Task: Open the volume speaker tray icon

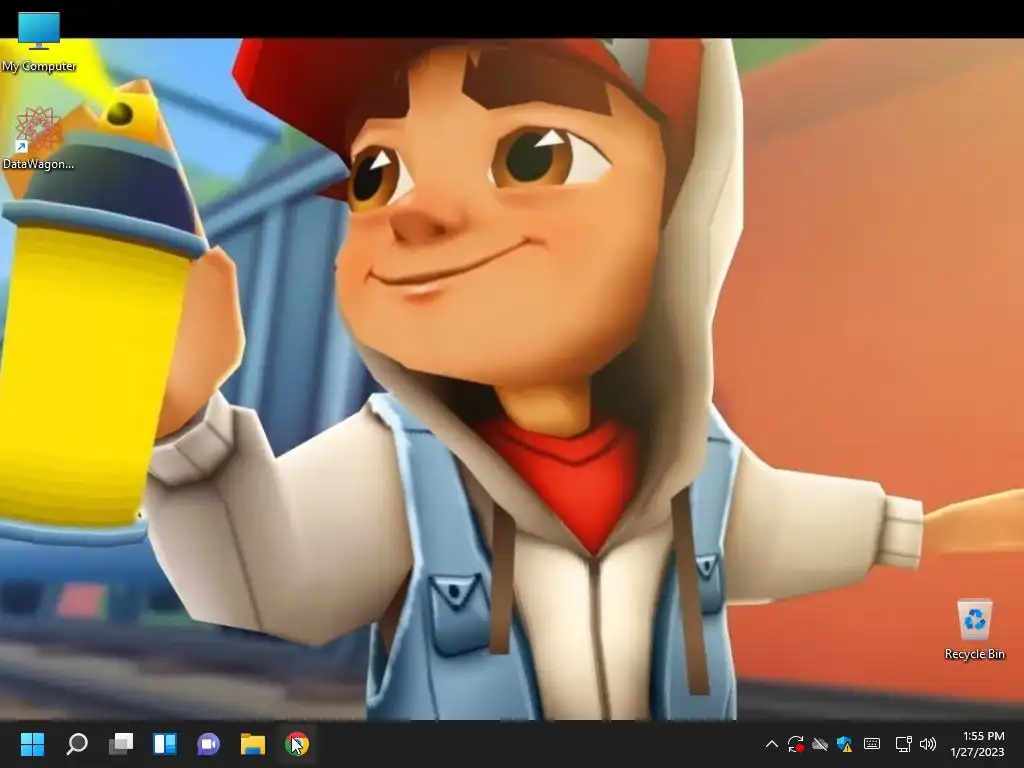Action: [927, 744]
